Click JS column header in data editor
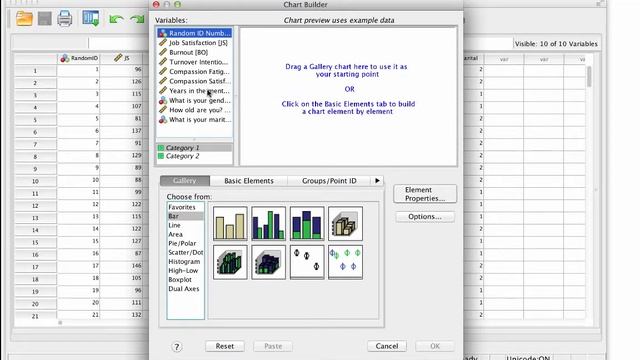Screen dimensions: 640x360 point(121,58)
